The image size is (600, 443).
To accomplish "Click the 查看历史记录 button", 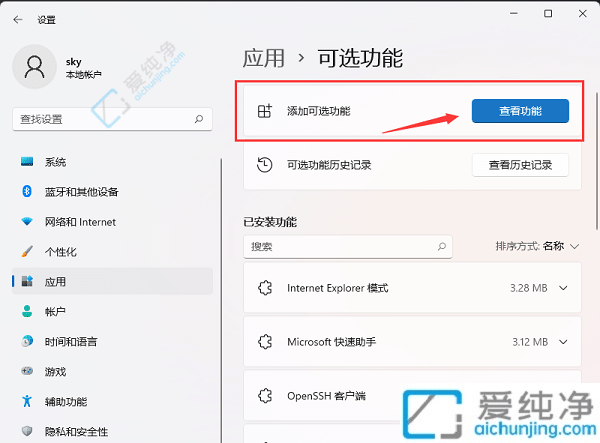I will [520, 165].
